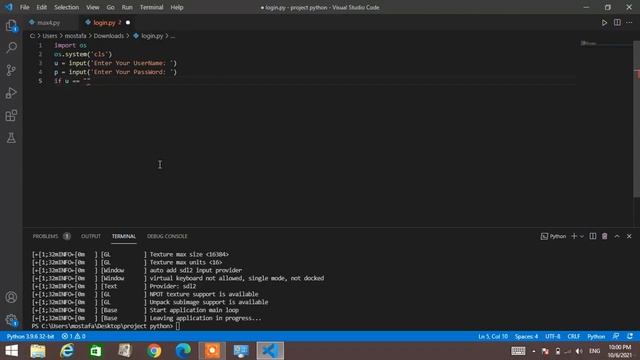The width and height of the screenshot is (640, 360).
Task: Click touch keyboard icon in tray
Action: click(518, 351)
